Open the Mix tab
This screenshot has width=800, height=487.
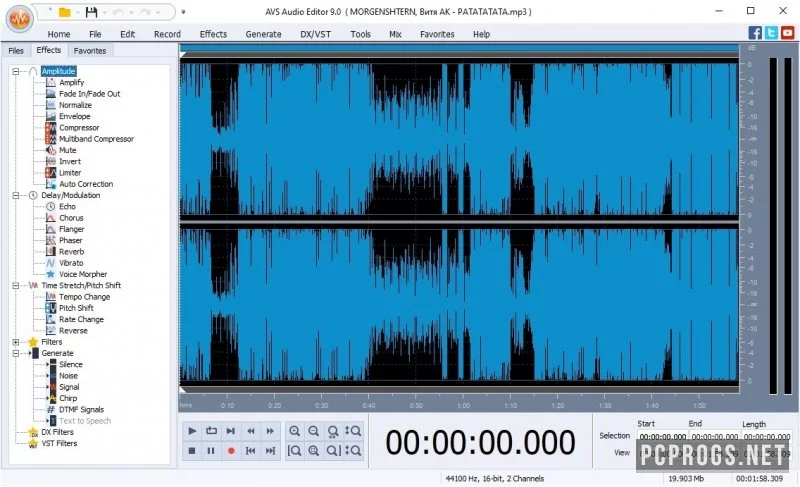395,34
